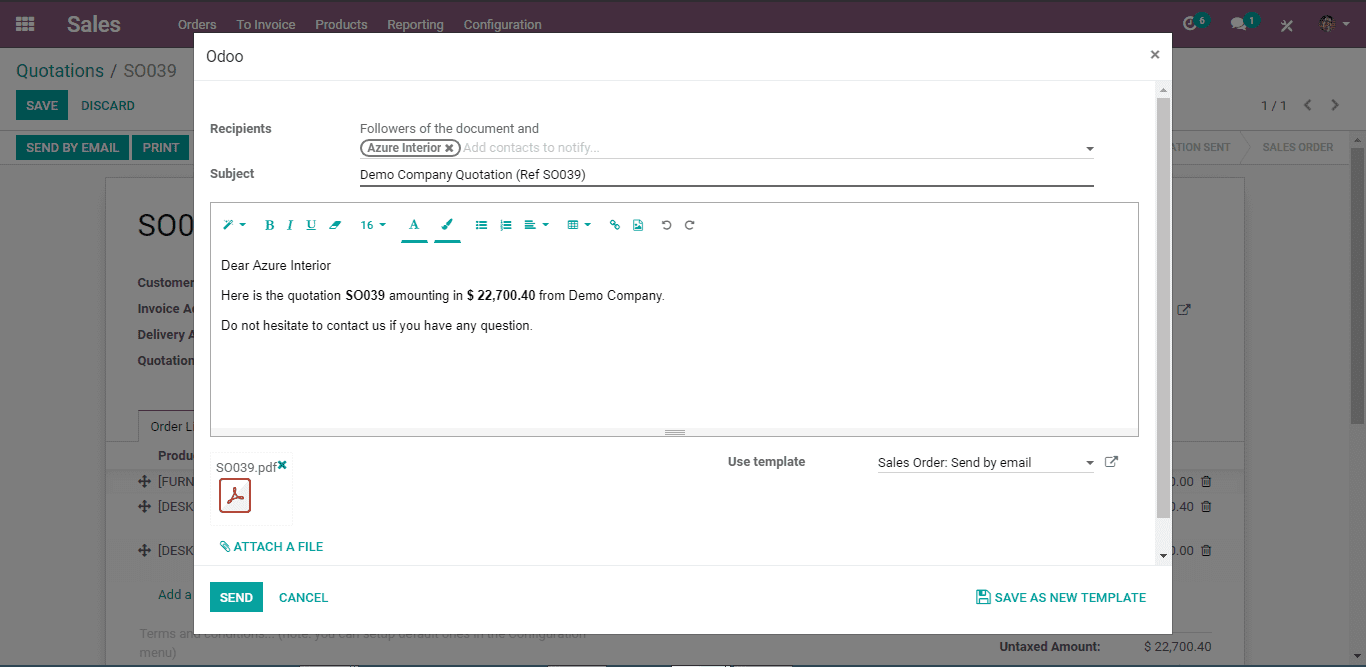The image size is (1366, 667).
Task: Click the undo icon in editor
Action: click(x=666, y=225)
